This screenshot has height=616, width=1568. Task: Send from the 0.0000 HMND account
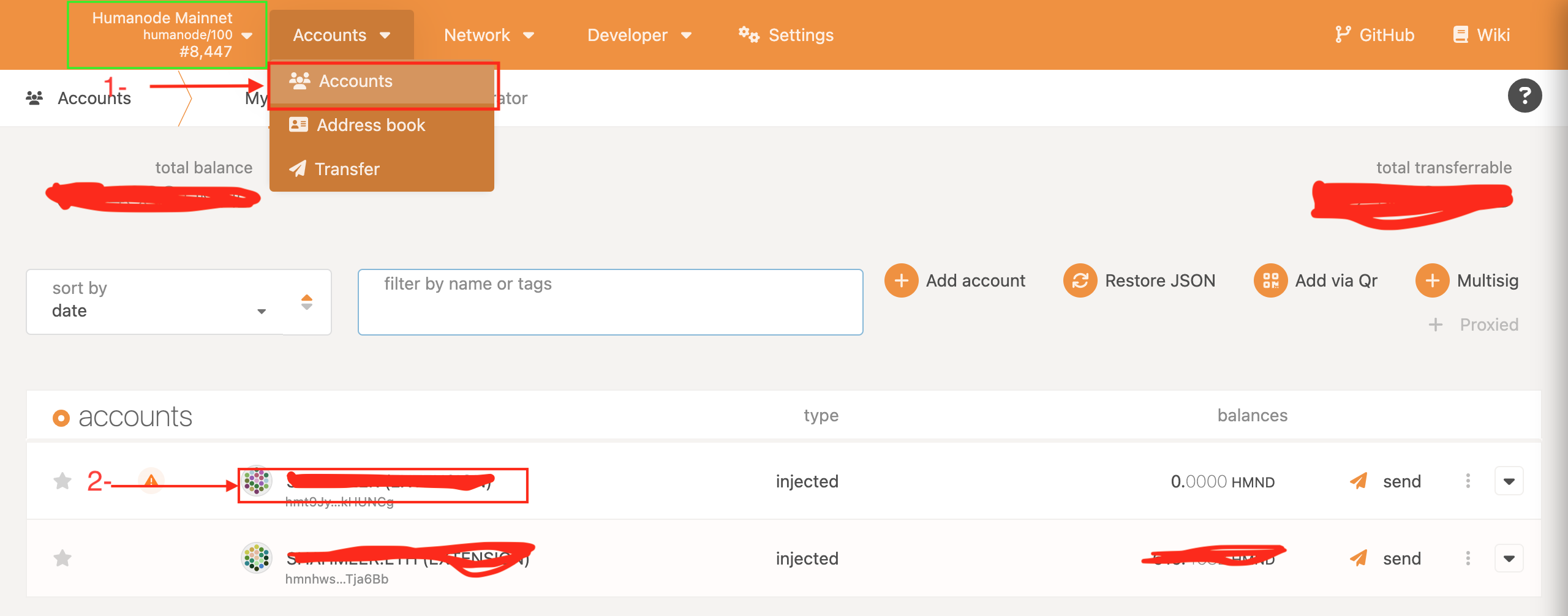point(1385,481)
